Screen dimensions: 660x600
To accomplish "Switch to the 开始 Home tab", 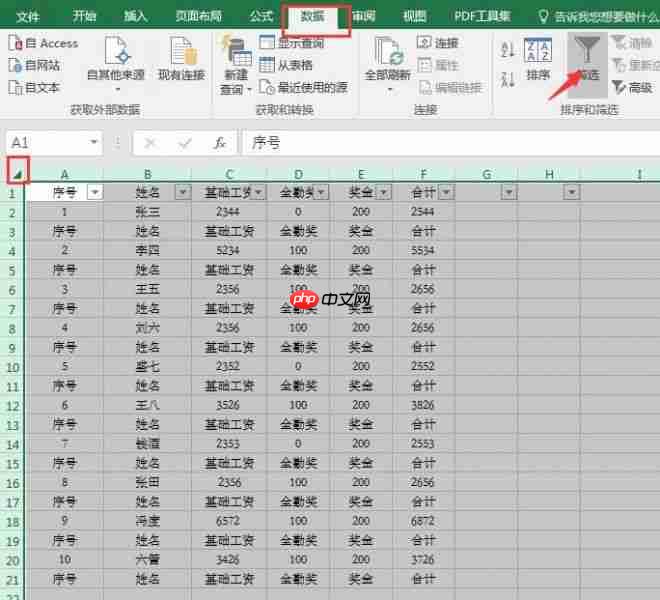I will coord(84,16).
